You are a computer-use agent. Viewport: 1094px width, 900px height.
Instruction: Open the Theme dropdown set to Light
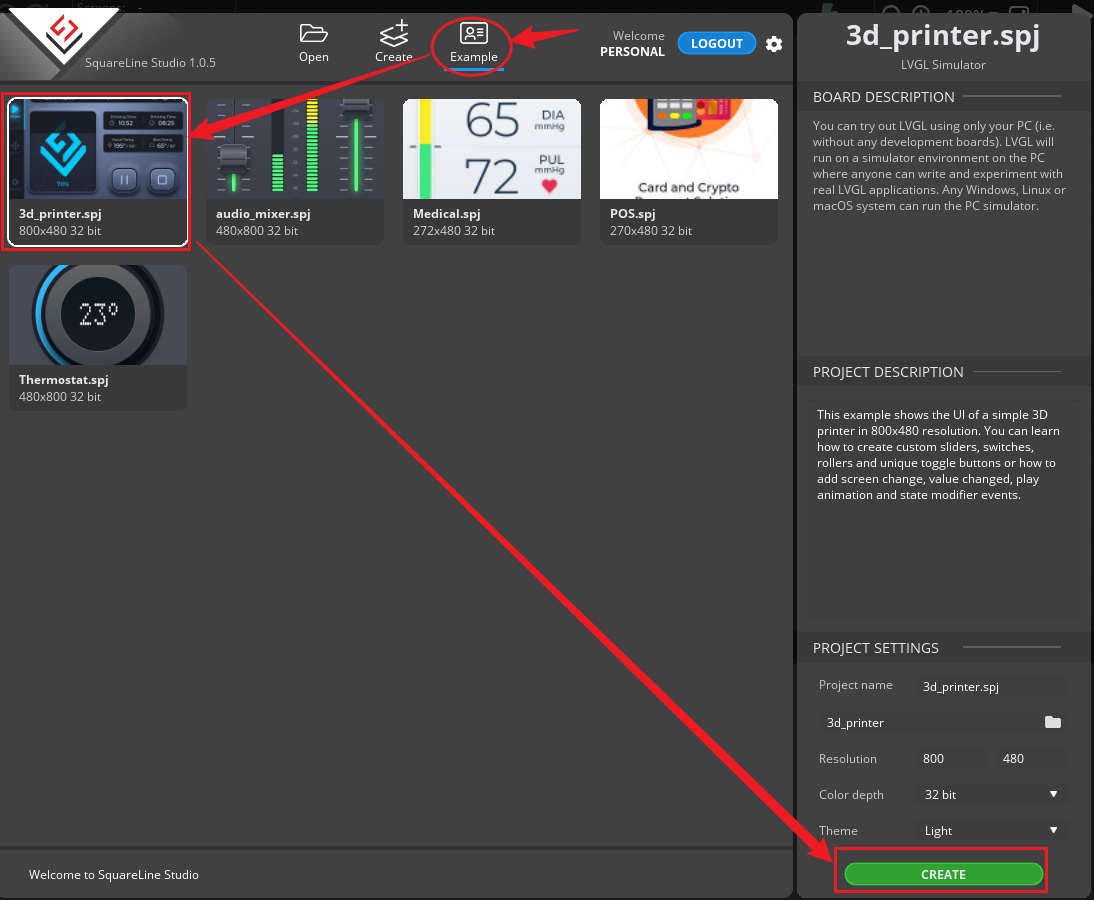(x=989, y=830)
